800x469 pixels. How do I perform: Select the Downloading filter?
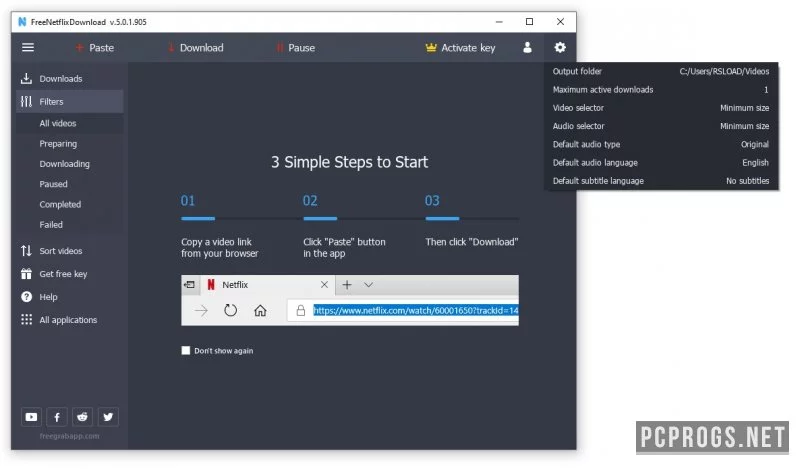coord(70,164)
